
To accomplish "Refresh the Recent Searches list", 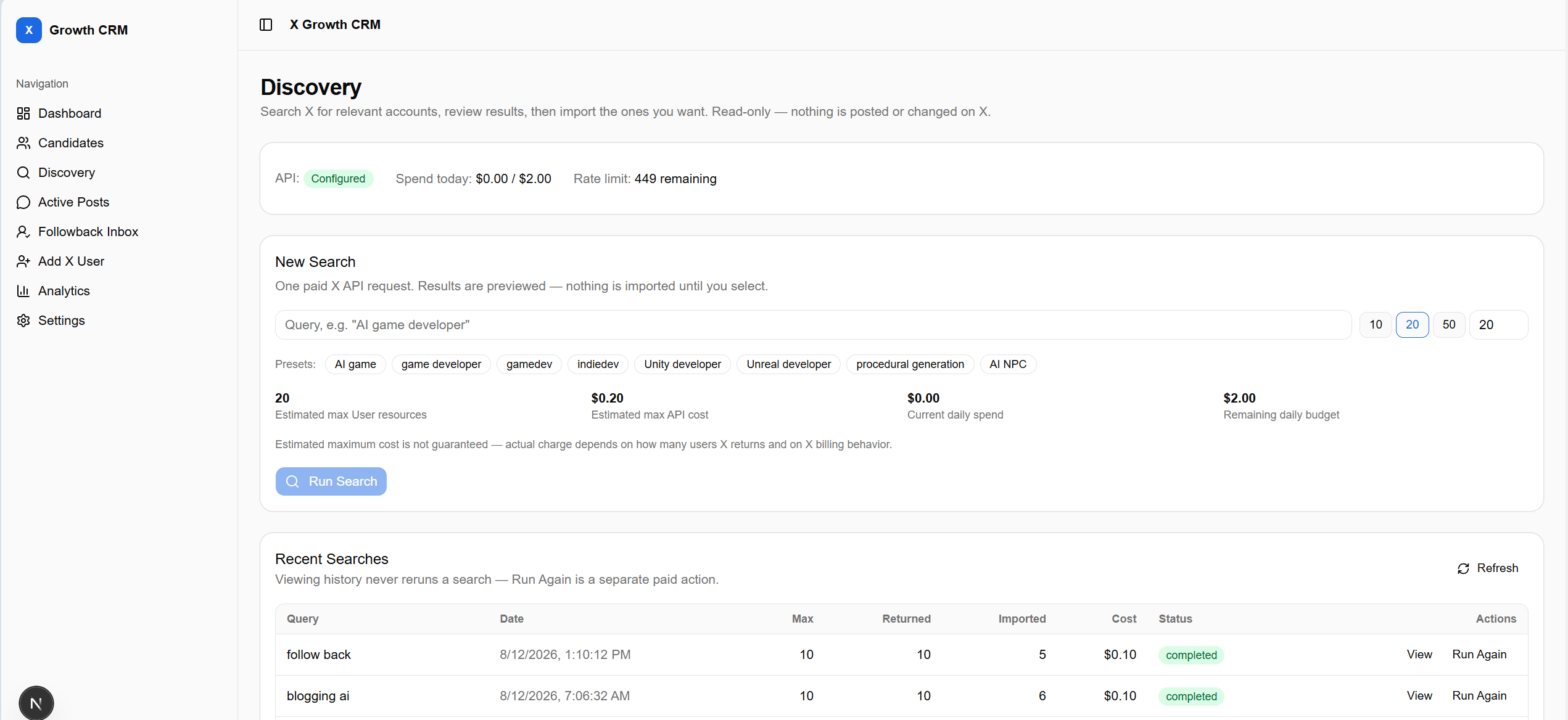I will (1488, 568).
